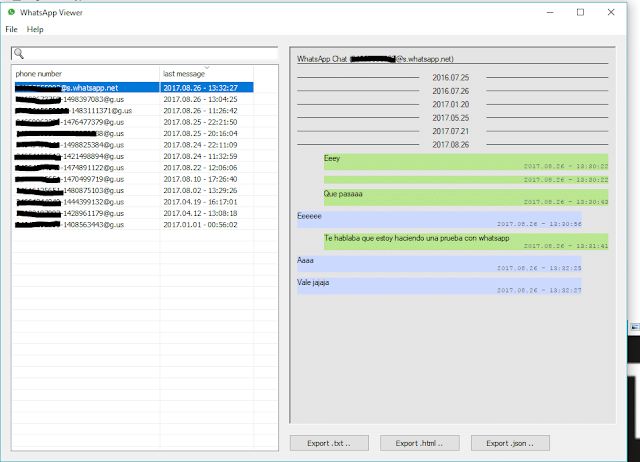The height and width of the screenshot is (462, 640).
Task: Maximize the WhatsApp Viewer window
Action: click(580, 12)
